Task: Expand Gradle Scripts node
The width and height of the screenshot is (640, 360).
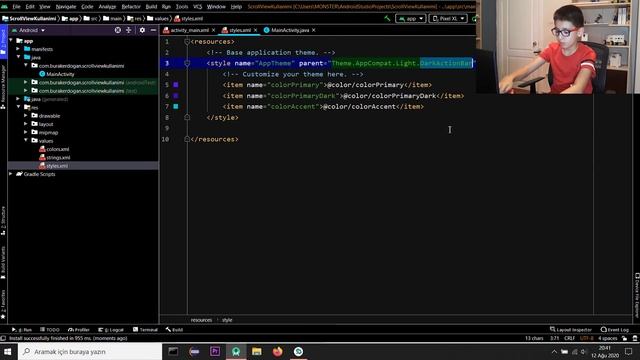Action: click(11, 174)
